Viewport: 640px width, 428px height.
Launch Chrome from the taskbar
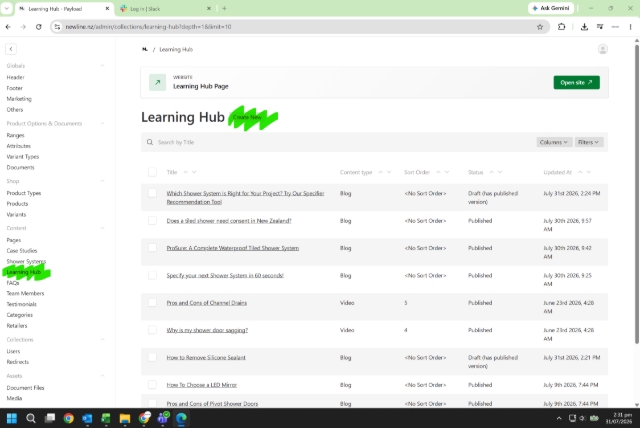[69, 418]
